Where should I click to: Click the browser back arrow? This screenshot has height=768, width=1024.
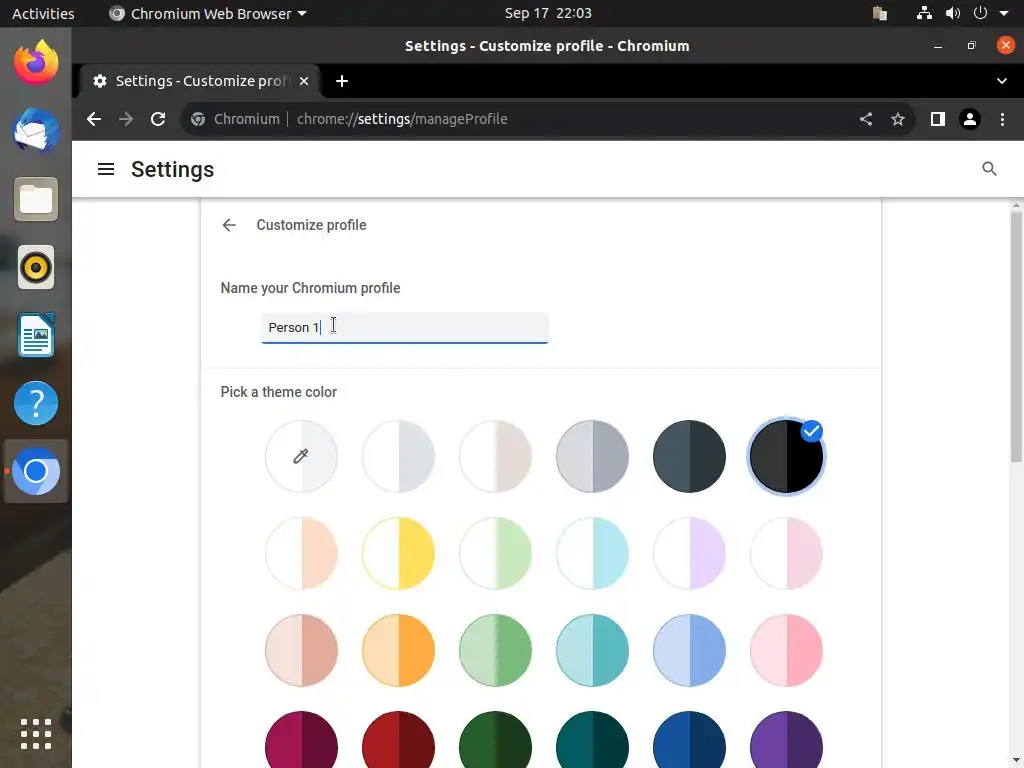[x=94, y=119]
